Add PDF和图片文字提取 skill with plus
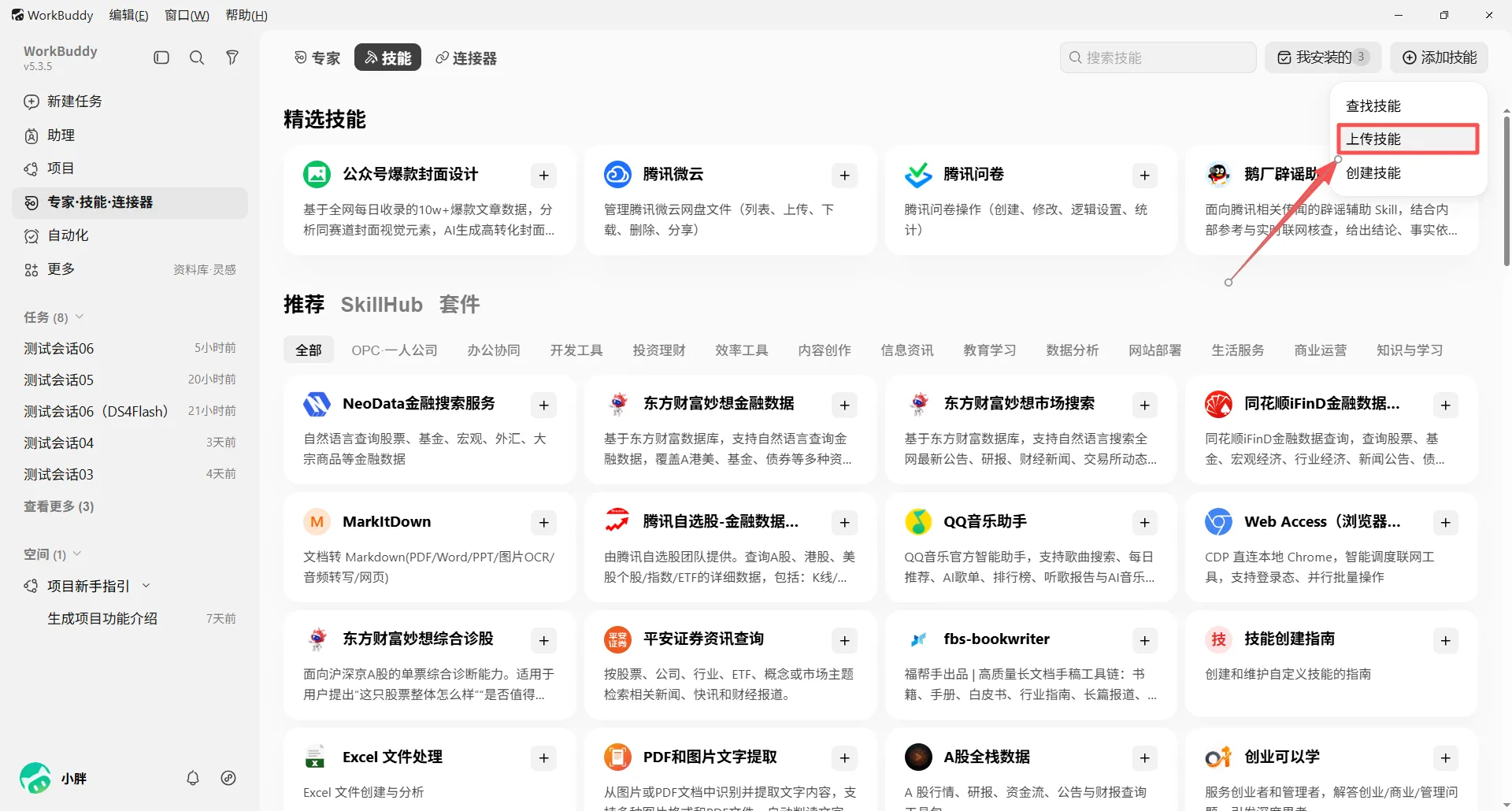Image resolution: width=1512 pixels, height=811 pixels. (845, 758)
